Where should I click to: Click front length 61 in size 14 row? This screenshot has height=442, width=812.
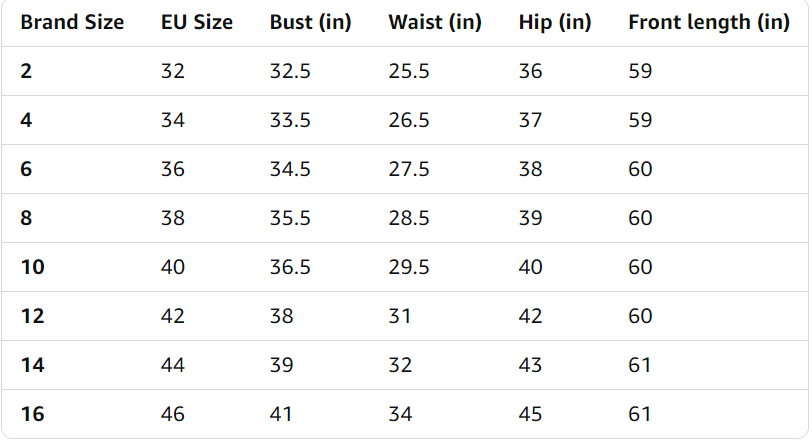pos(640,365)
